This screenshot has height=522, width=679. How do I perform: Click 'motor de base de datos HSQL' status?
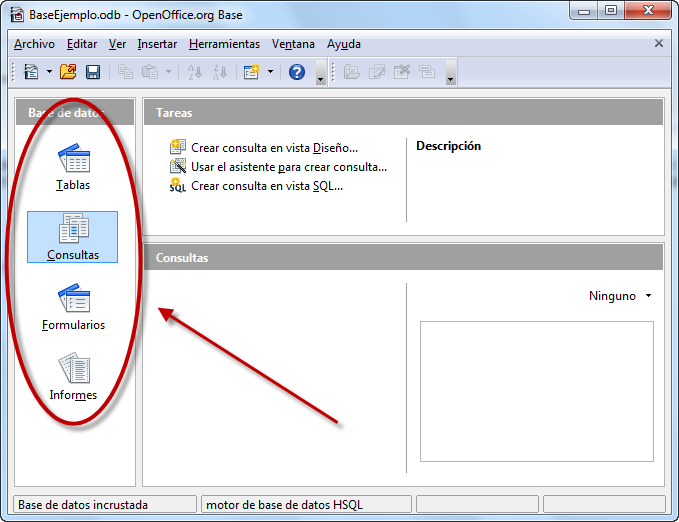[x=284, y=505]
